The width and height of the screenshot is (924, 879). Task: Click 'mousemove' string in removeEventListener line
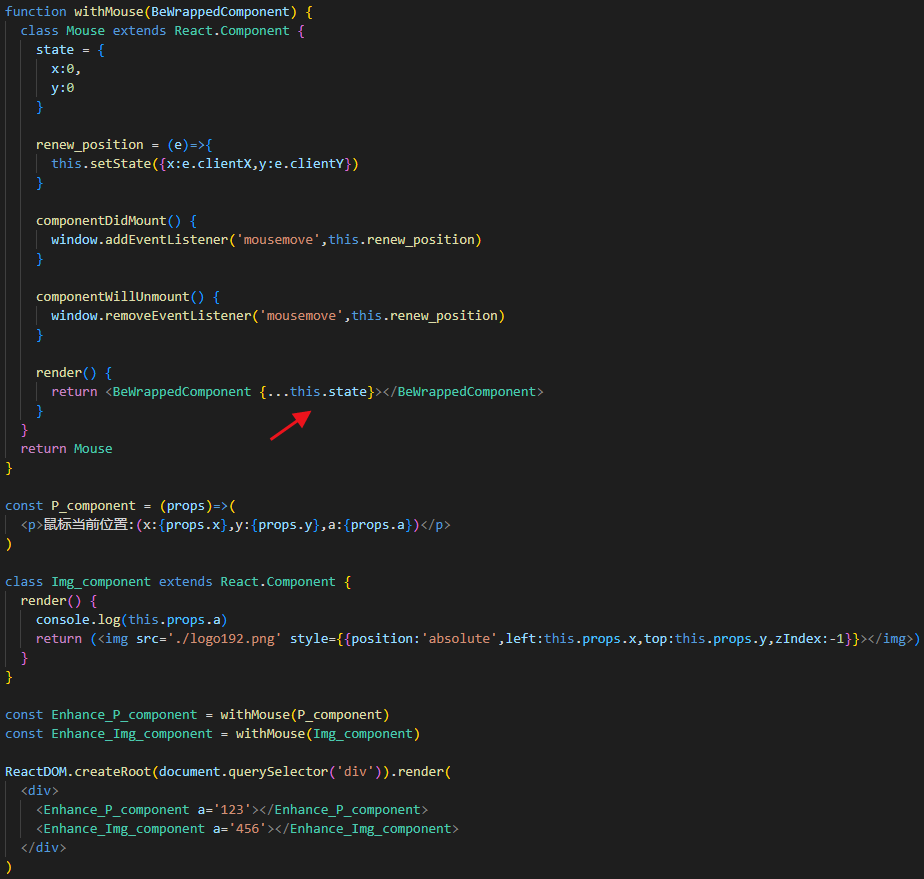pyautogui.click(x=301, y=316)
